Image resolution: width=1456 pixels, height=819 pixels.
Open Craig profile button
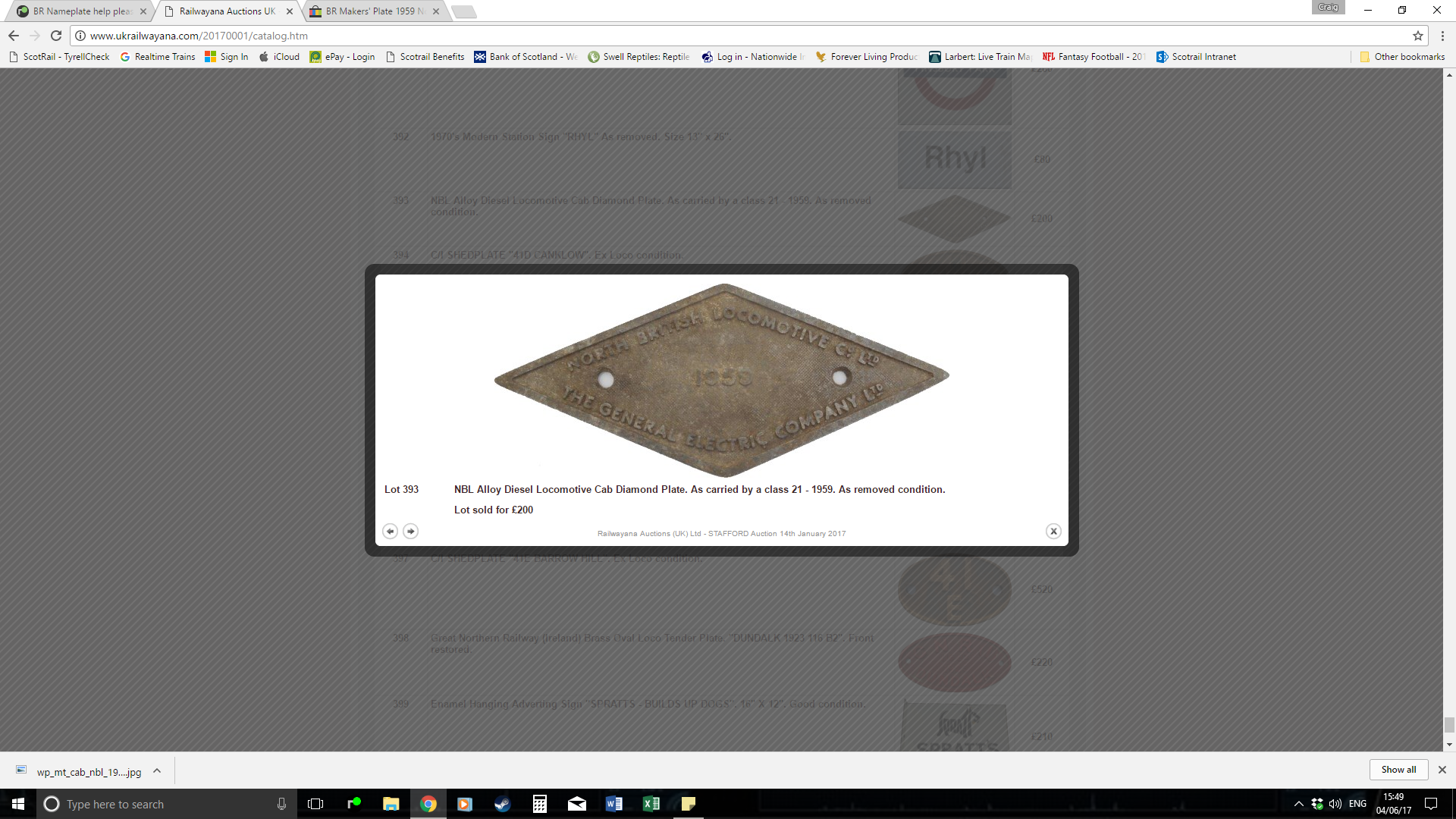(x=1328, y=8)
